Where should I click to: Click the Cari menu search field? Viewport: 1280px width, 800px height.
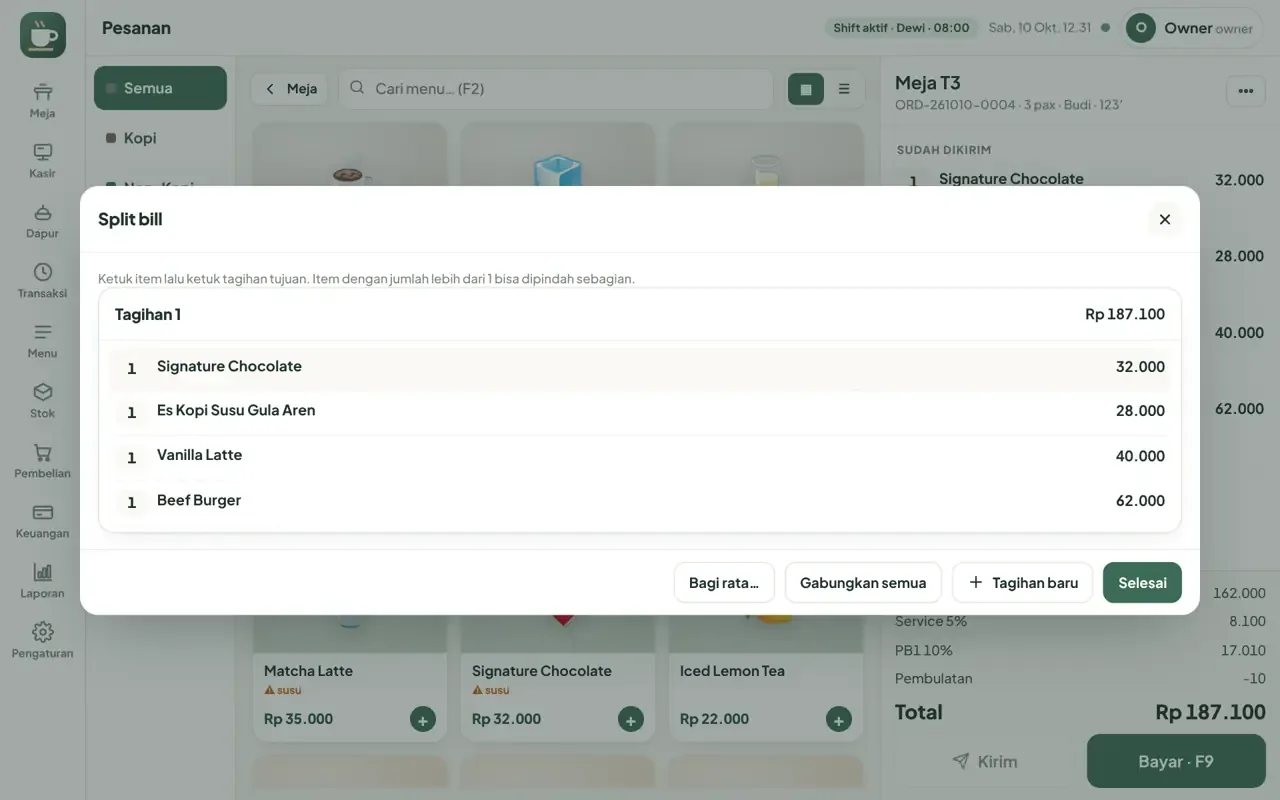coord(556,89)
